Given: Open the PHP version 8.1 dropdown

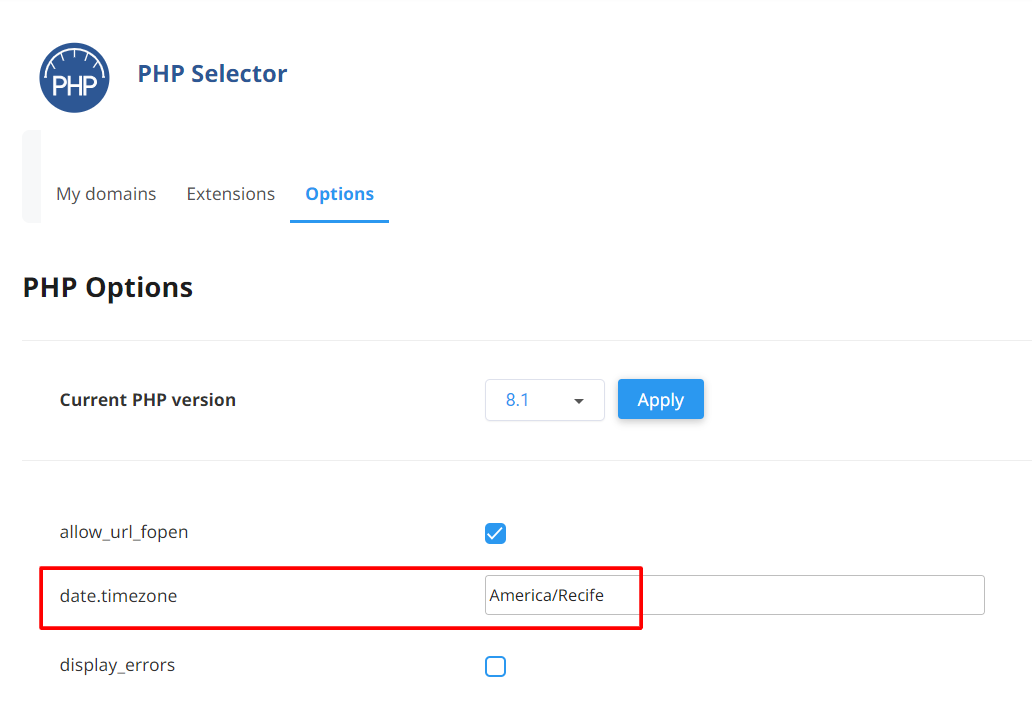Looking at the screenshot, I should tap(544, 400).
